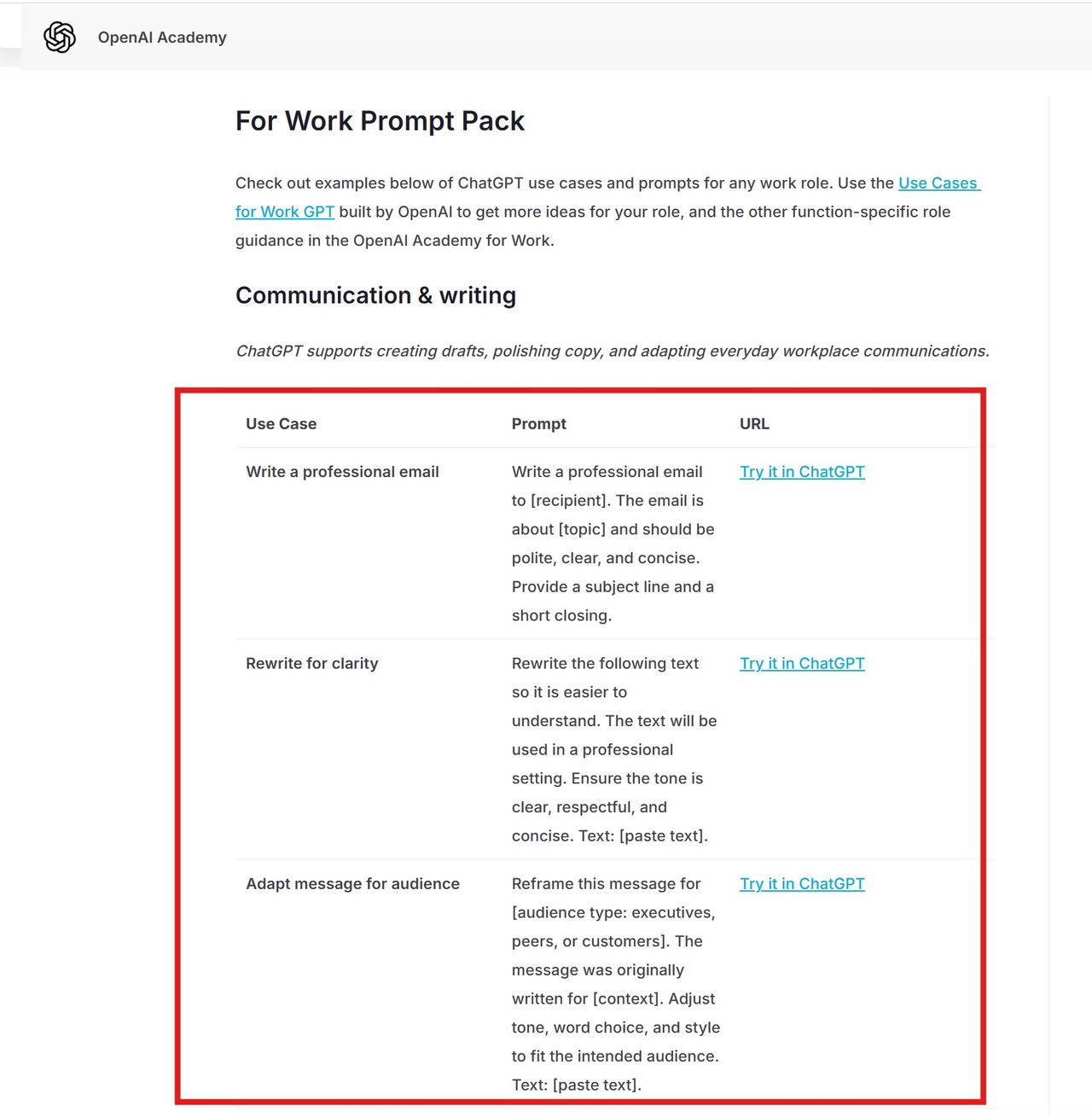Click the Write a professional email use case
Viewport: 1092px width, 1117px height.
pos(342,472)
